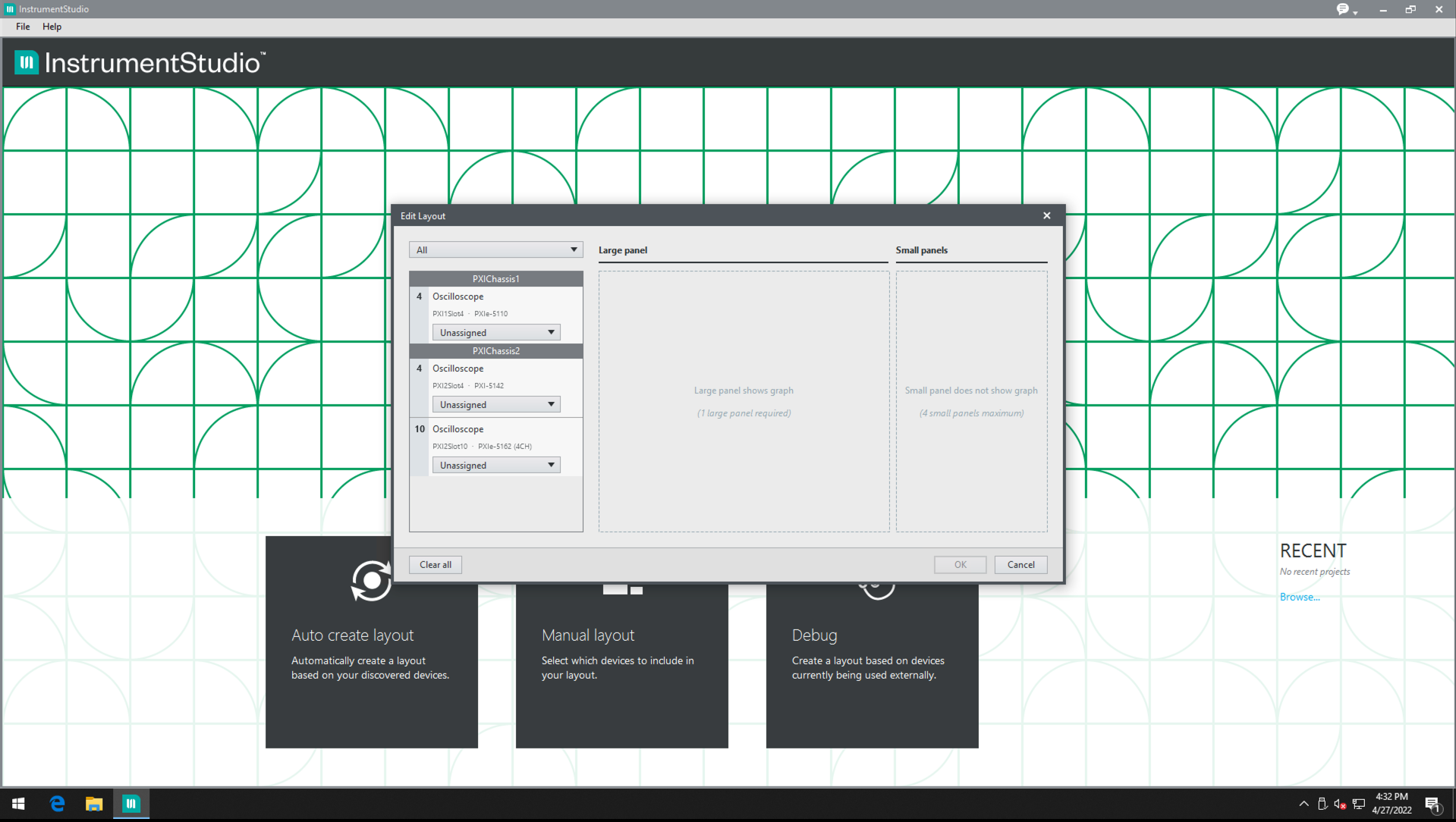Image resolution: width=1456 pixels, height=822 pixels.
Task: Click the Auto create layout refresh icon
Action: pyautogui.click(x=371, y=581)
